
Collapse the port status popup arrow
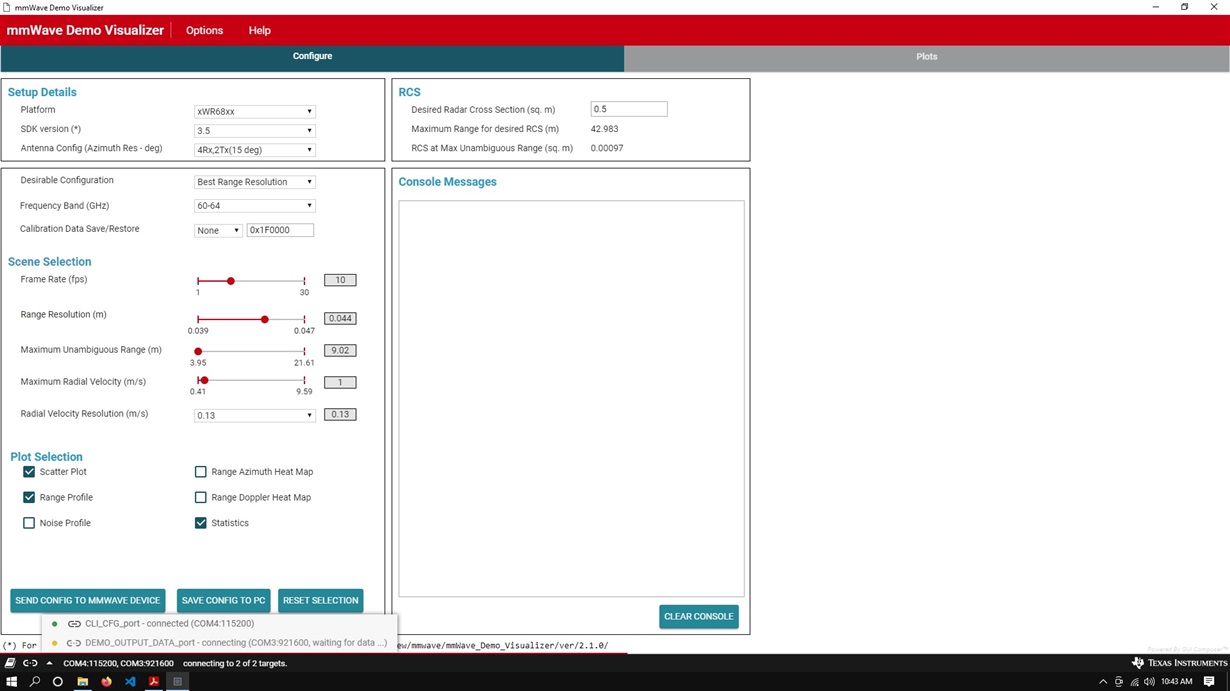[x=49, y=663]
